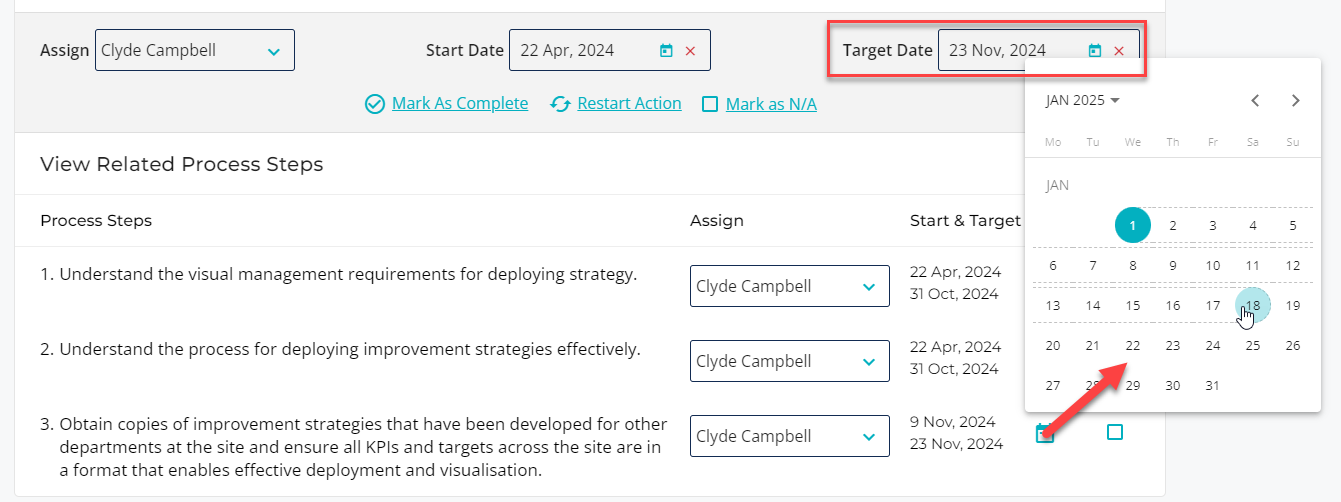Click the Mark As Complete checkmark icon

tap(375, 104)
